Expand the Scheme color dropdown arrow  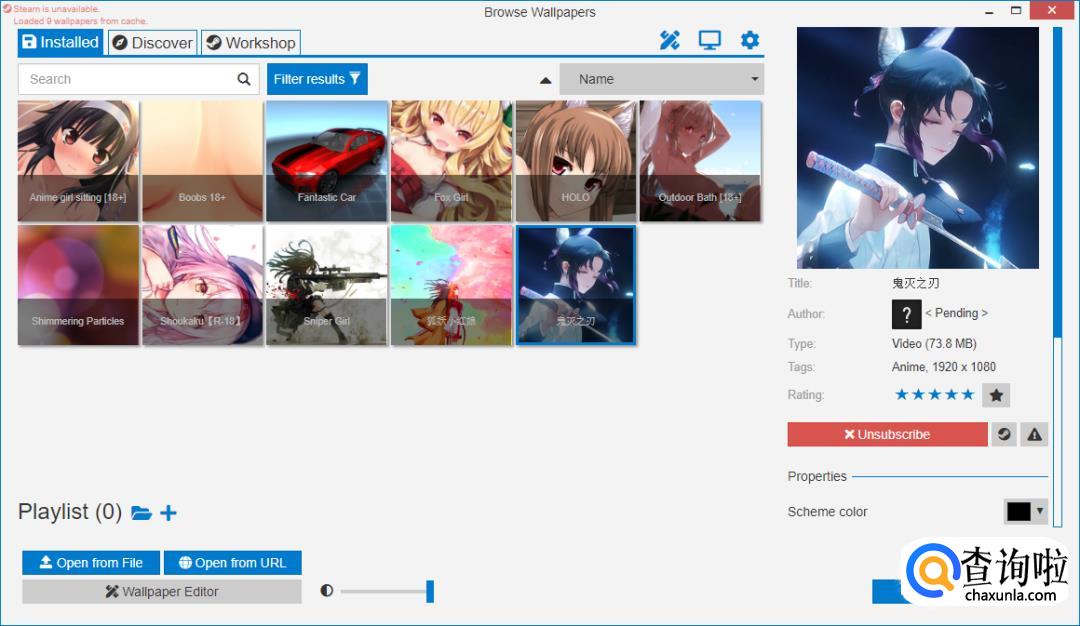tap(1040, 511)
